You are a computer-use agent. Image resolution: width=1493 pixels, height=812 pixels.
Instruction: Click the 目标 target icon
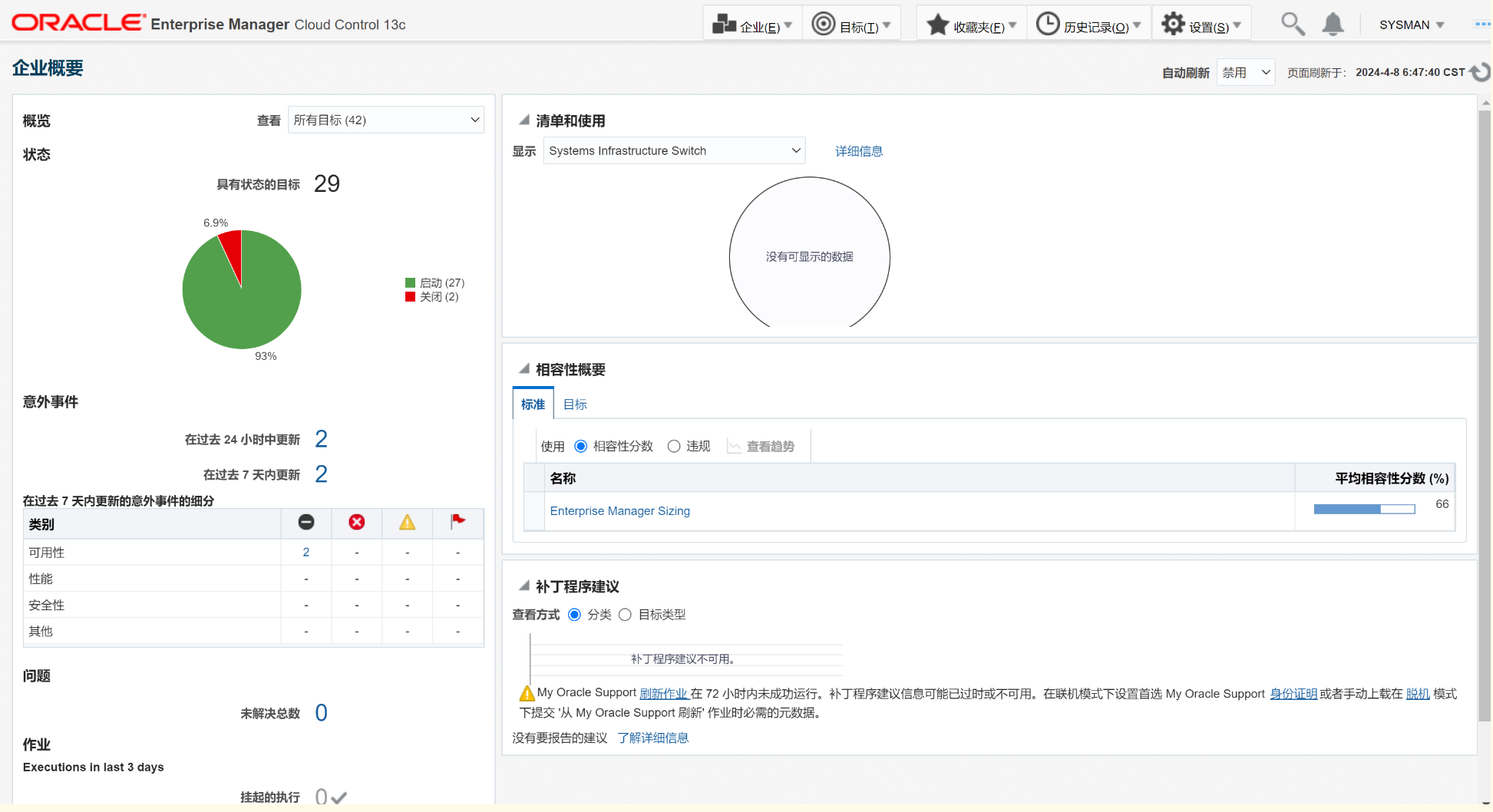tap(823, 24)
